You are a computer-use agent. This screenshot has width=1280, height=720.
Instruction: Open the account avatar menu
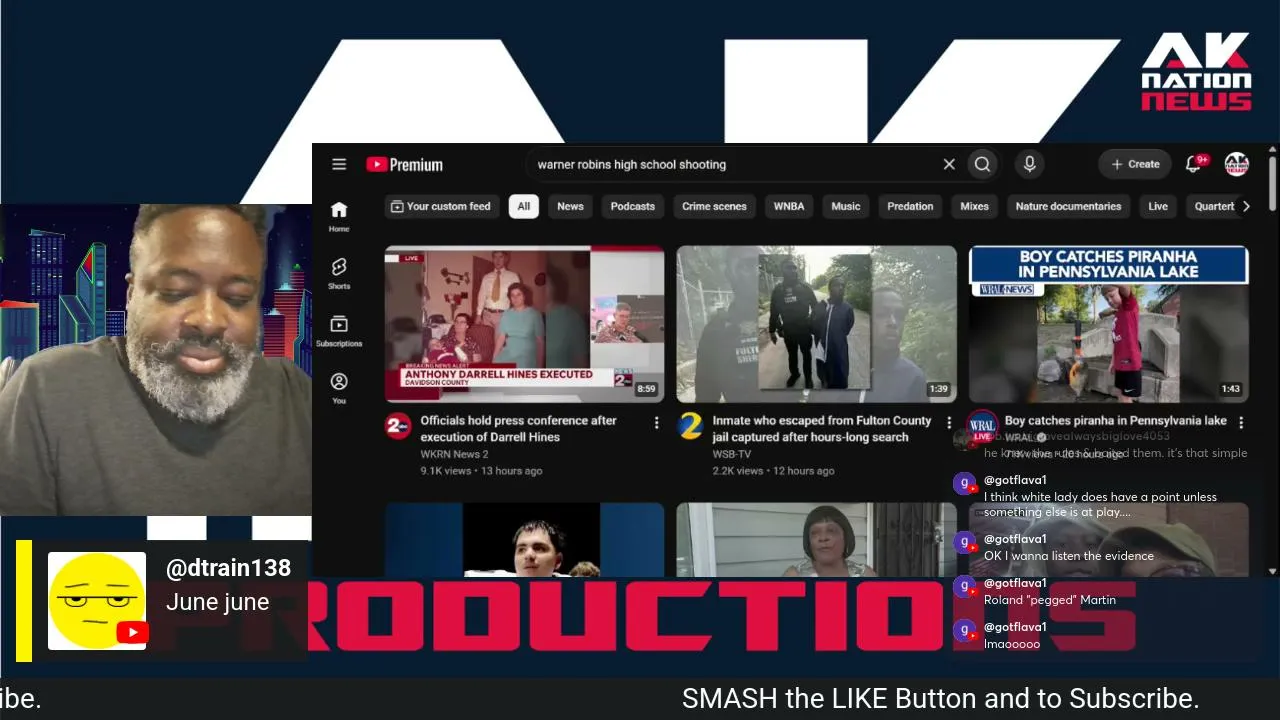tap(1237, 164)
